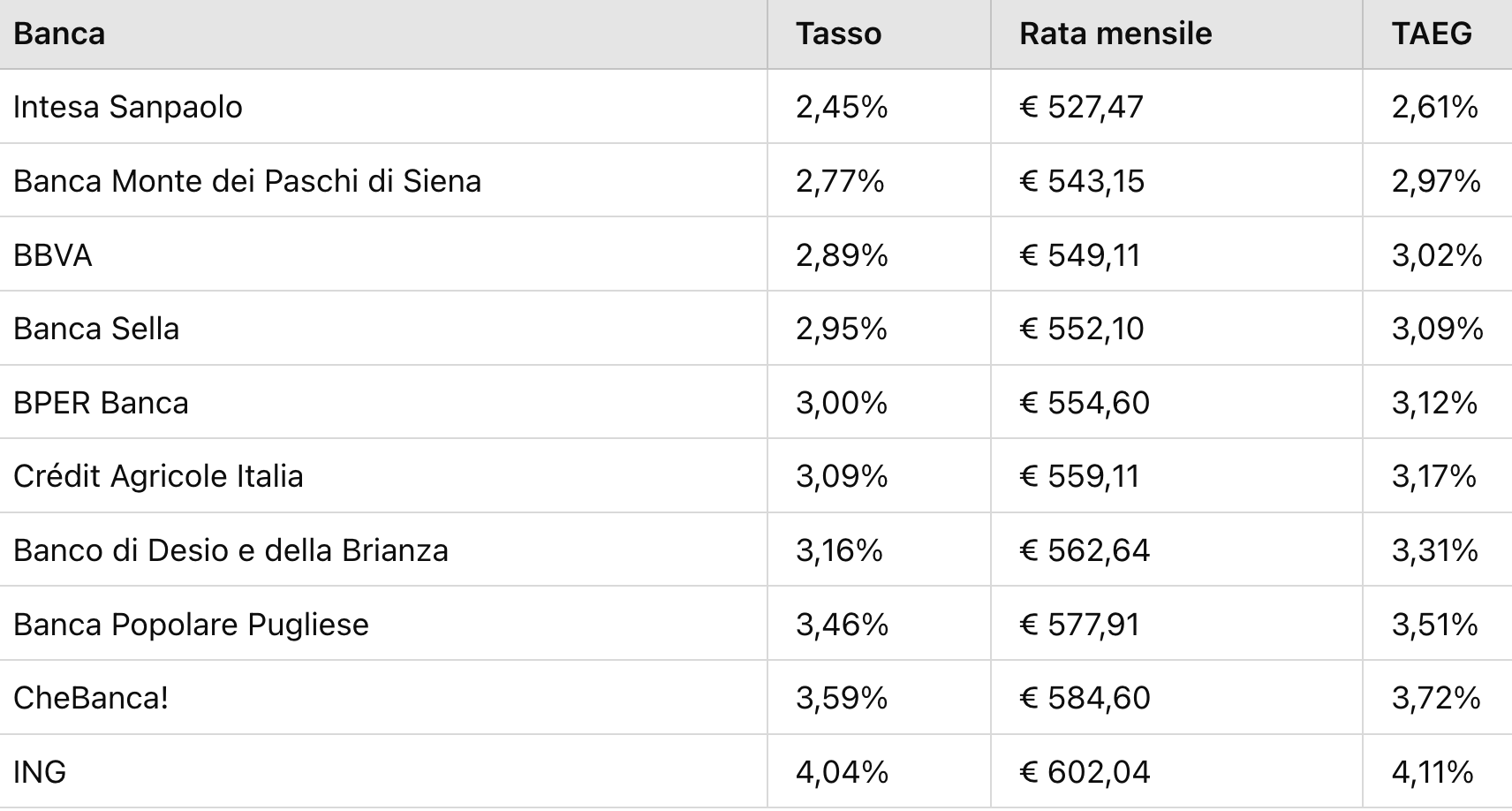The height and width of the screenshot is (811, 1512).
Task: Select the € 527,47 monthly payment cell
Action: click(1081, 107)
